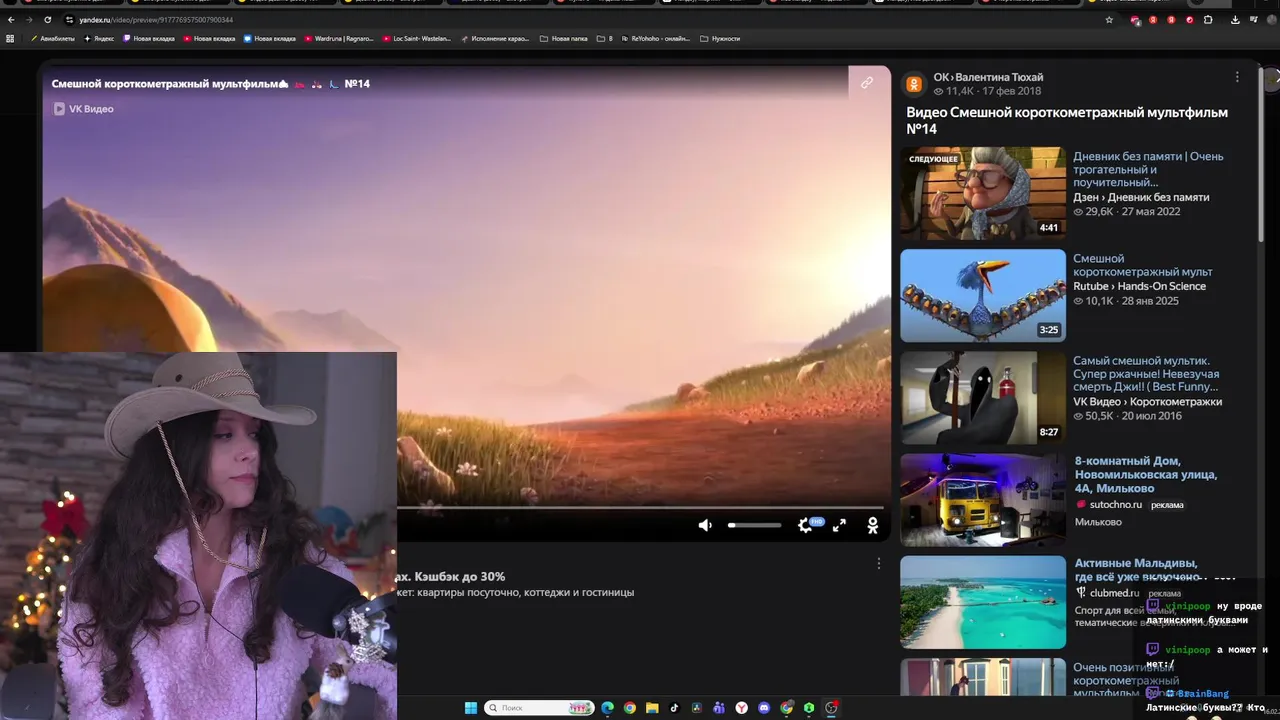Open the Яндекс bookmark
This screenshot has height=720, width=1280.
pos(99,38)
